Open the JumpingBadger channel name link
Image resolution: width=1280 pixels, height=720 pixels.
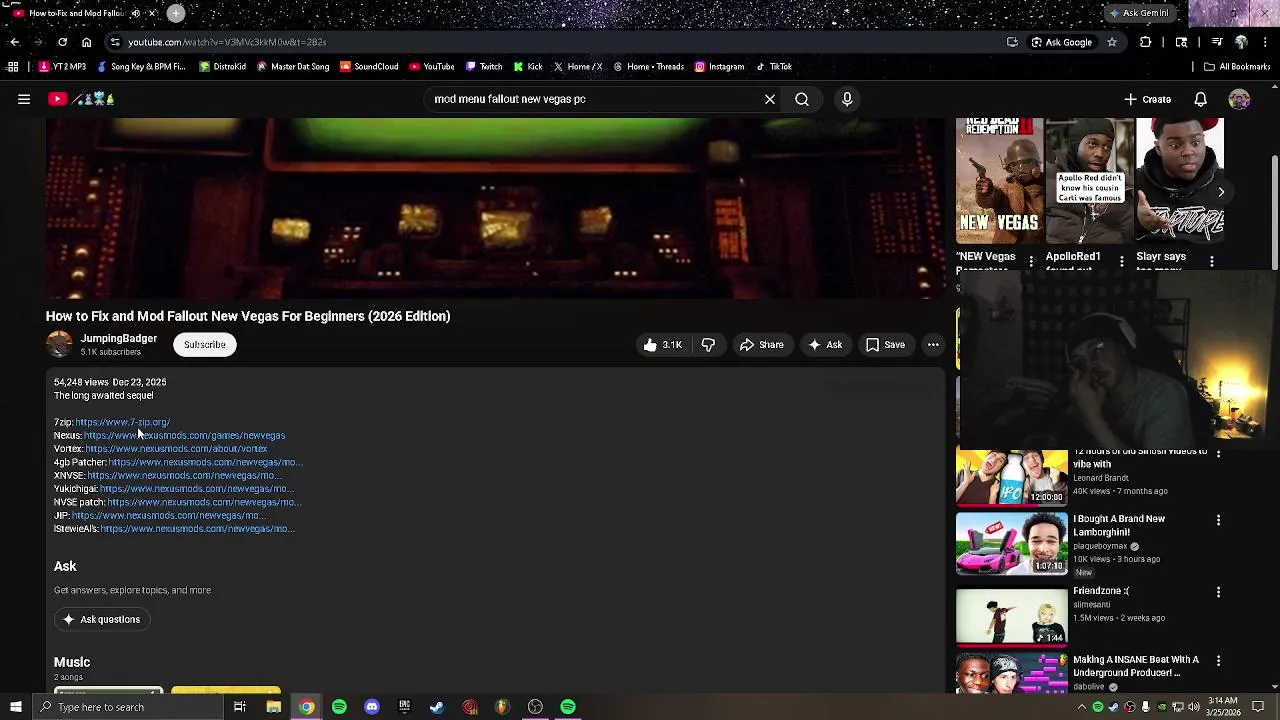(x=118, y=338)
